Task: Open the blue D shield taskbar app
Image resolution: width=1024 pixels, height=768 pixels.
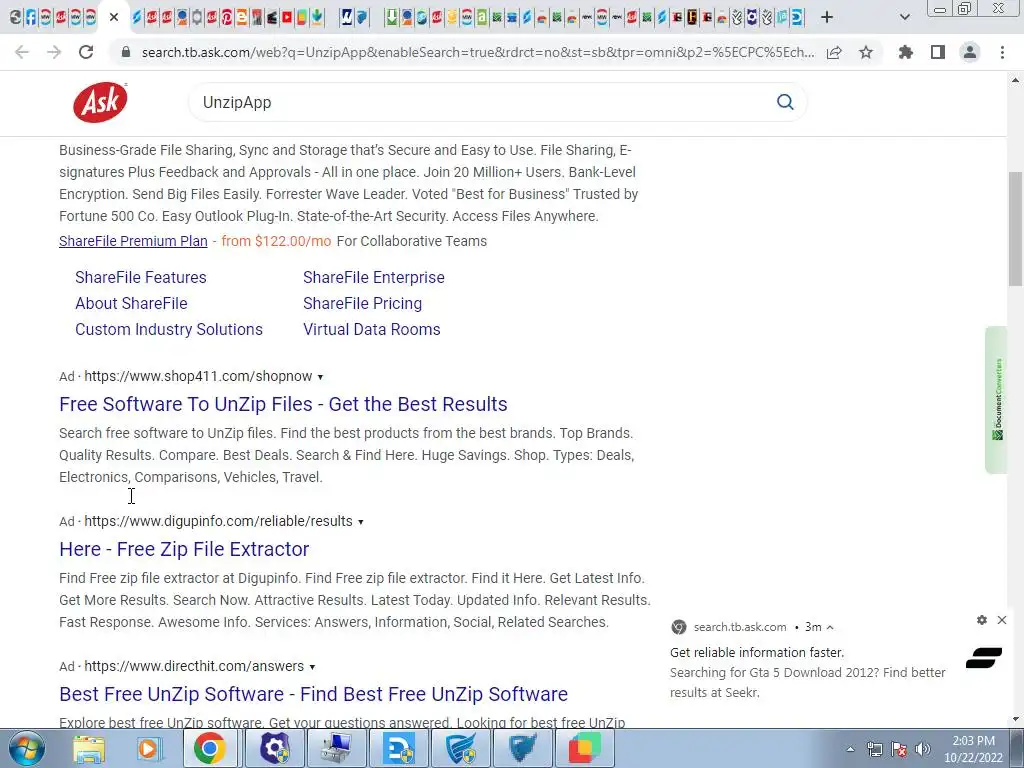Action: (x=399, y=748)
